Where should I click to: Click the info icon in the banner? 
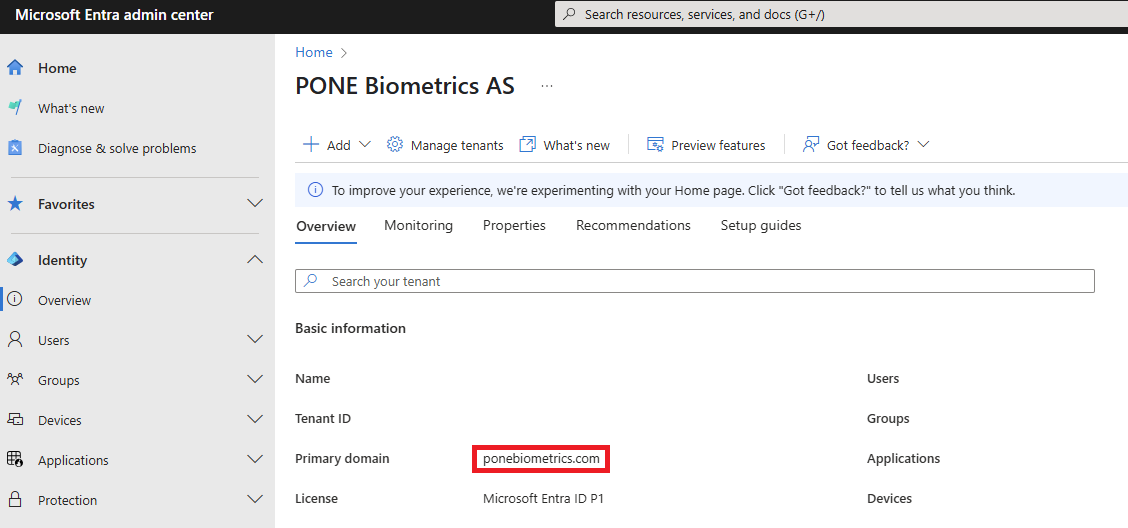tap(315, 190)
